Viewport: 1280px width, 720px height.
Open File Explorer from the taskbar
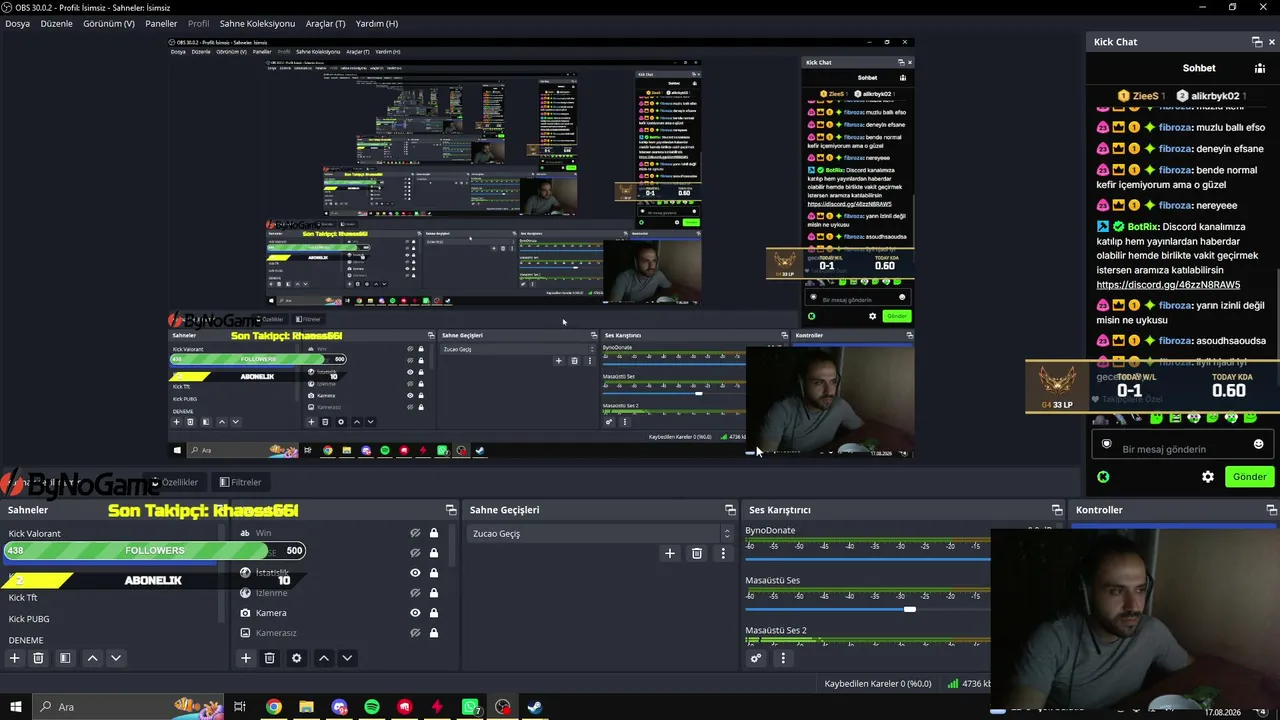[307, 707]
